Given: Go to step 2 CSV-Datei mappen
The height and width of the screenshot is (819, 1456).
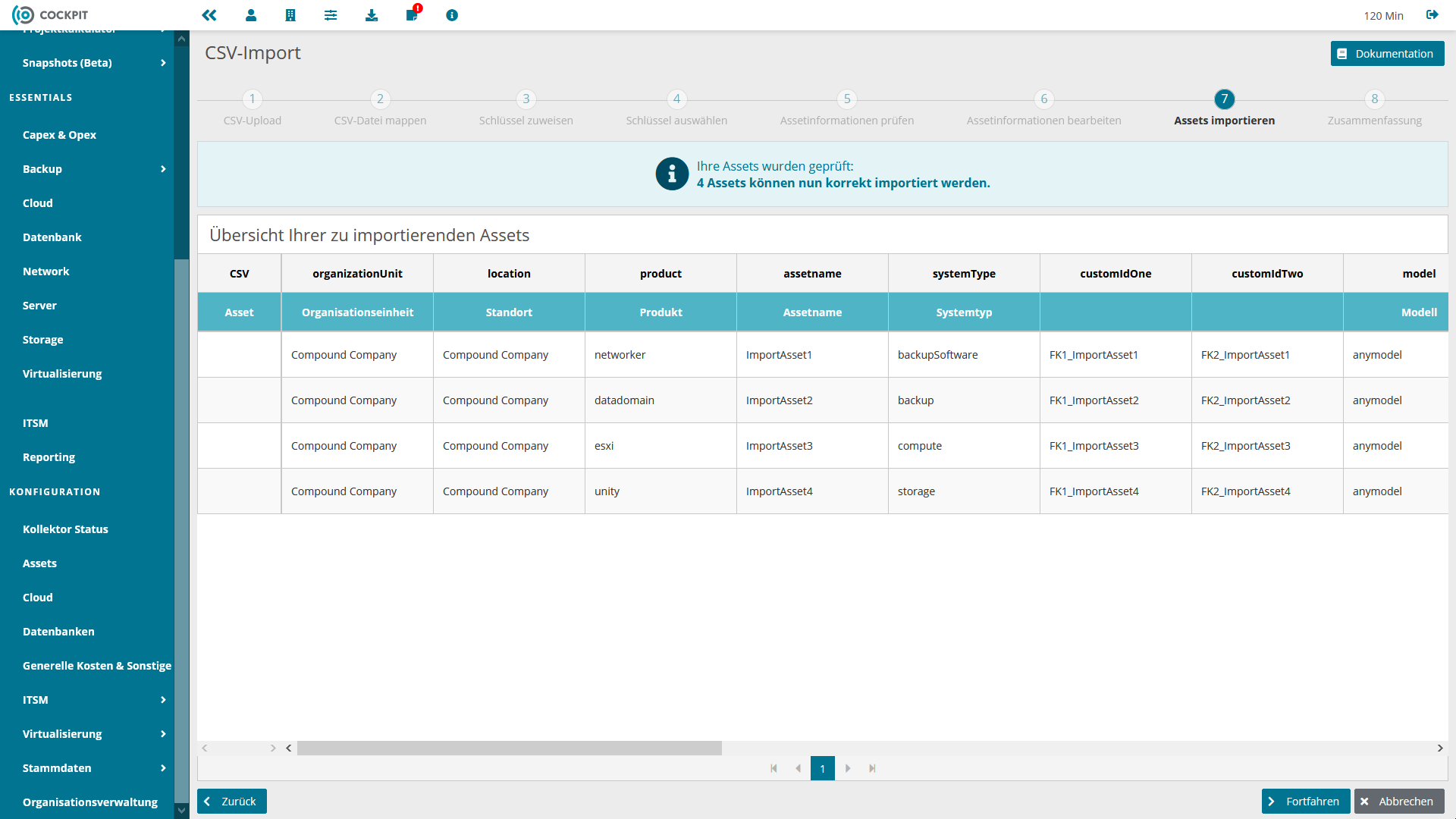Looking at the screenshot, I should [x=380, y=99].
